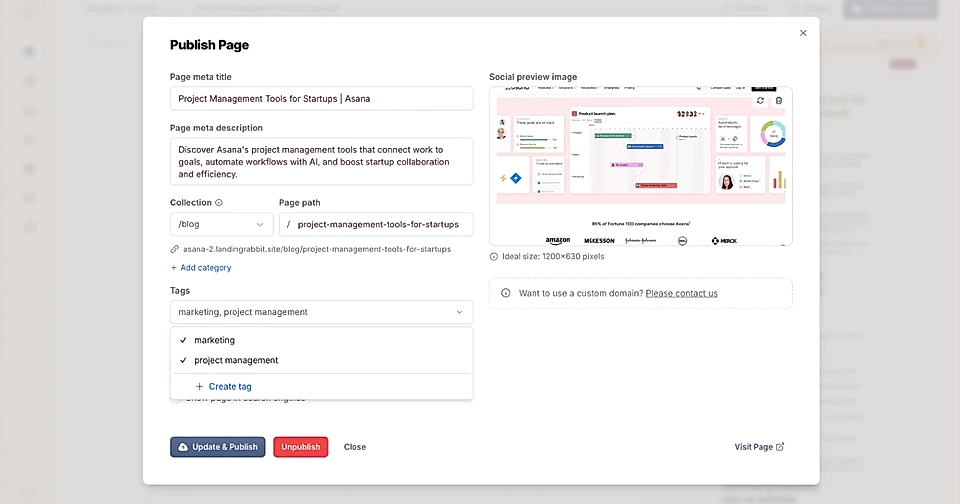Click the Collection info icon
960x504 pixels.
(219, 203)
